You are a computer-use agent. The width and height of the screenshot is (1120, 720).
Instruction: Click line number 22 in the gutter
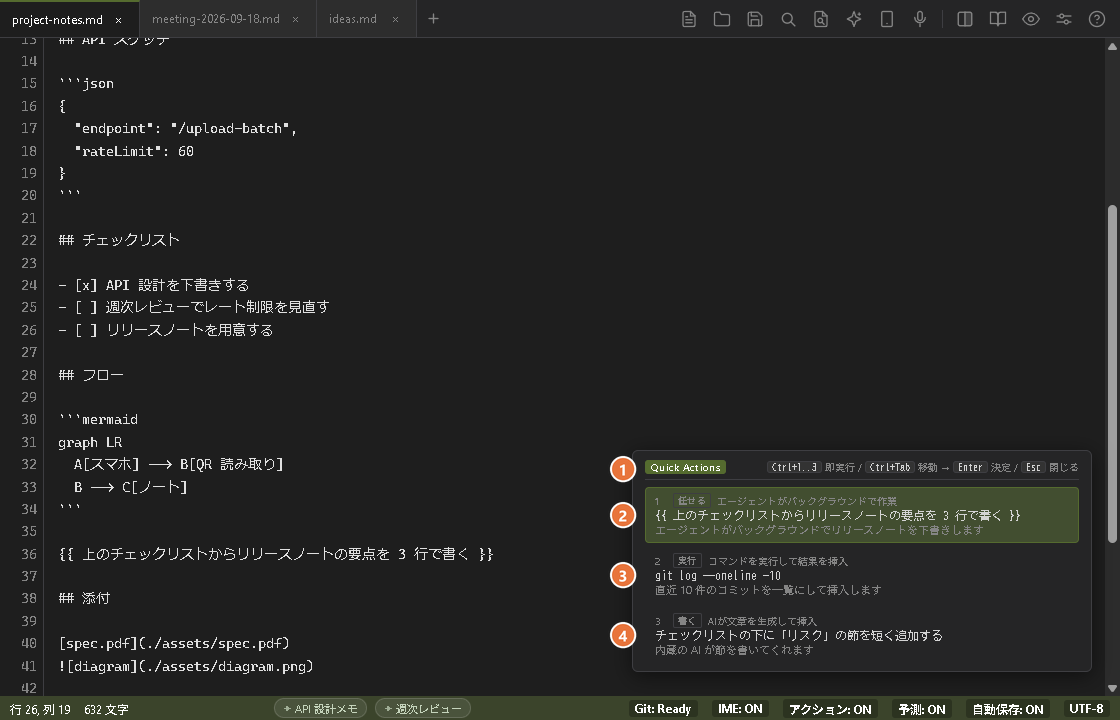[29, 240]
